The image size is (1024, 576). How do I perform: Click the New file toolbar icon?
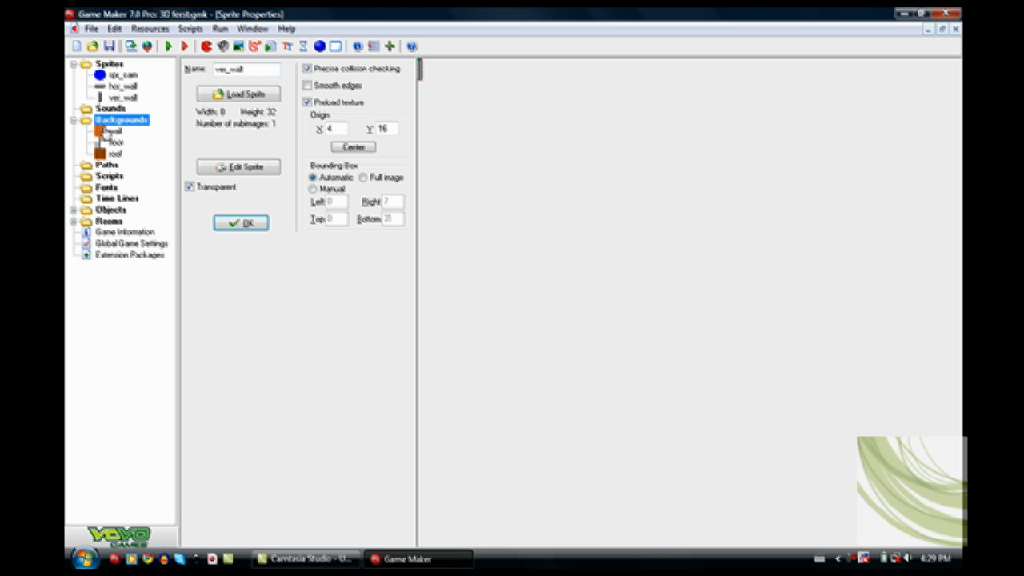click(x=77, y=46)
